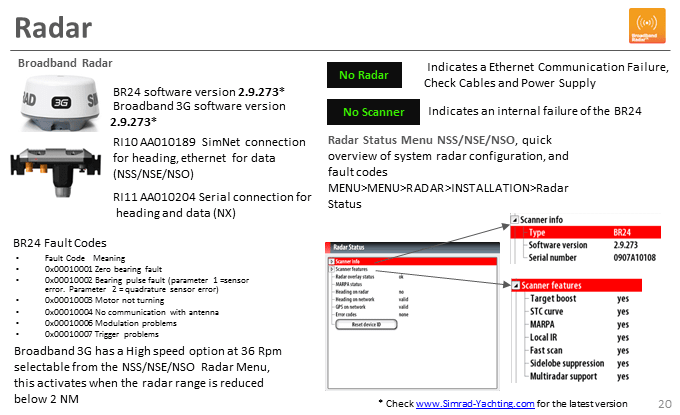The width and height of the screenshot is (680, 415).
Task: Select the Fast scan feature row
Action: click(x=577, y=350)
